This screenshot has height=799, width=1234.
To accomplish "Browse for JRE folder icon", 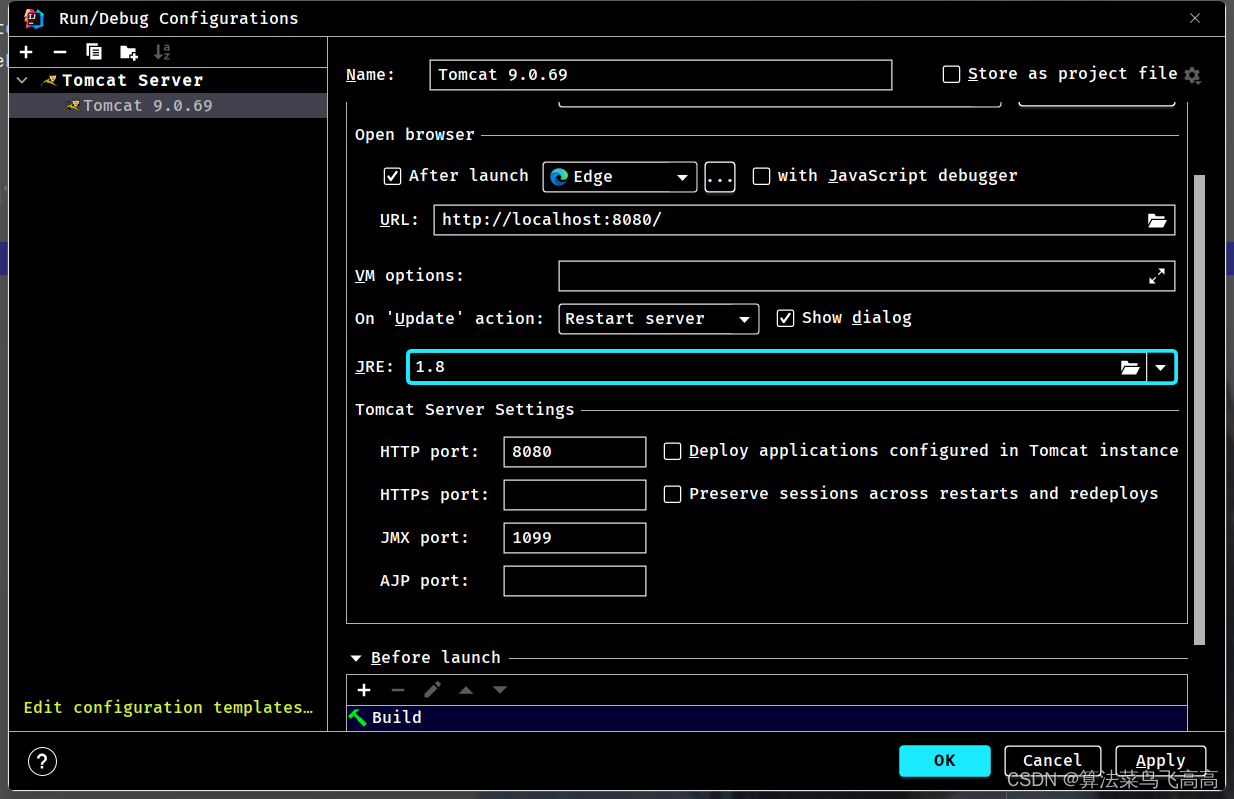I will point(1130,367).
